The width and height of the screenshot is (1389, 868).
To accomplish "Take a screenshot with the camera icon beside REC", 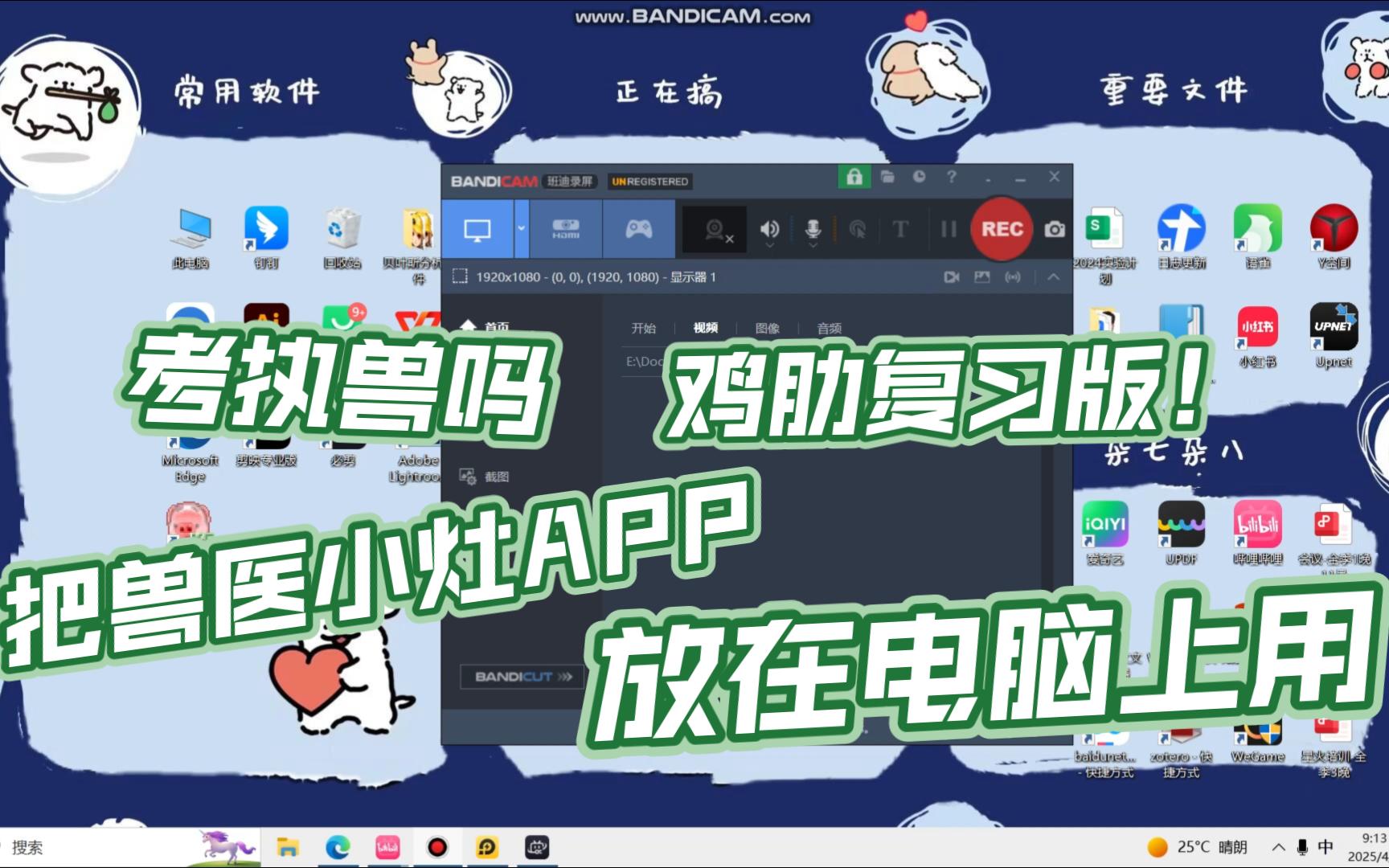I will 1055,229.
